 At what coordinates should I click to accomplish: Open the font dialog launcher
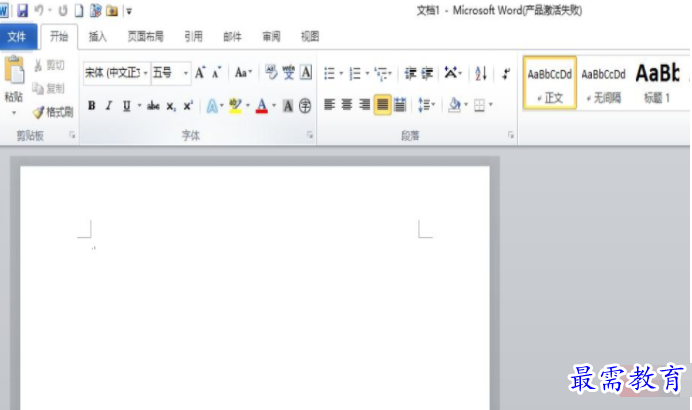click(x=310, y=135)
